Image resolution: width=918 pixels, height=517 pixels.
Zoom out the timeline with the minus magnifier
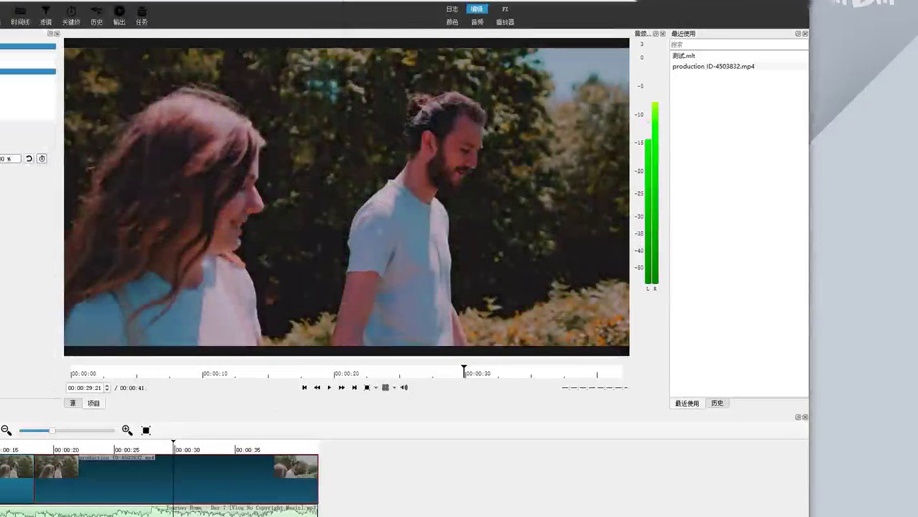[x=6, y=430]
